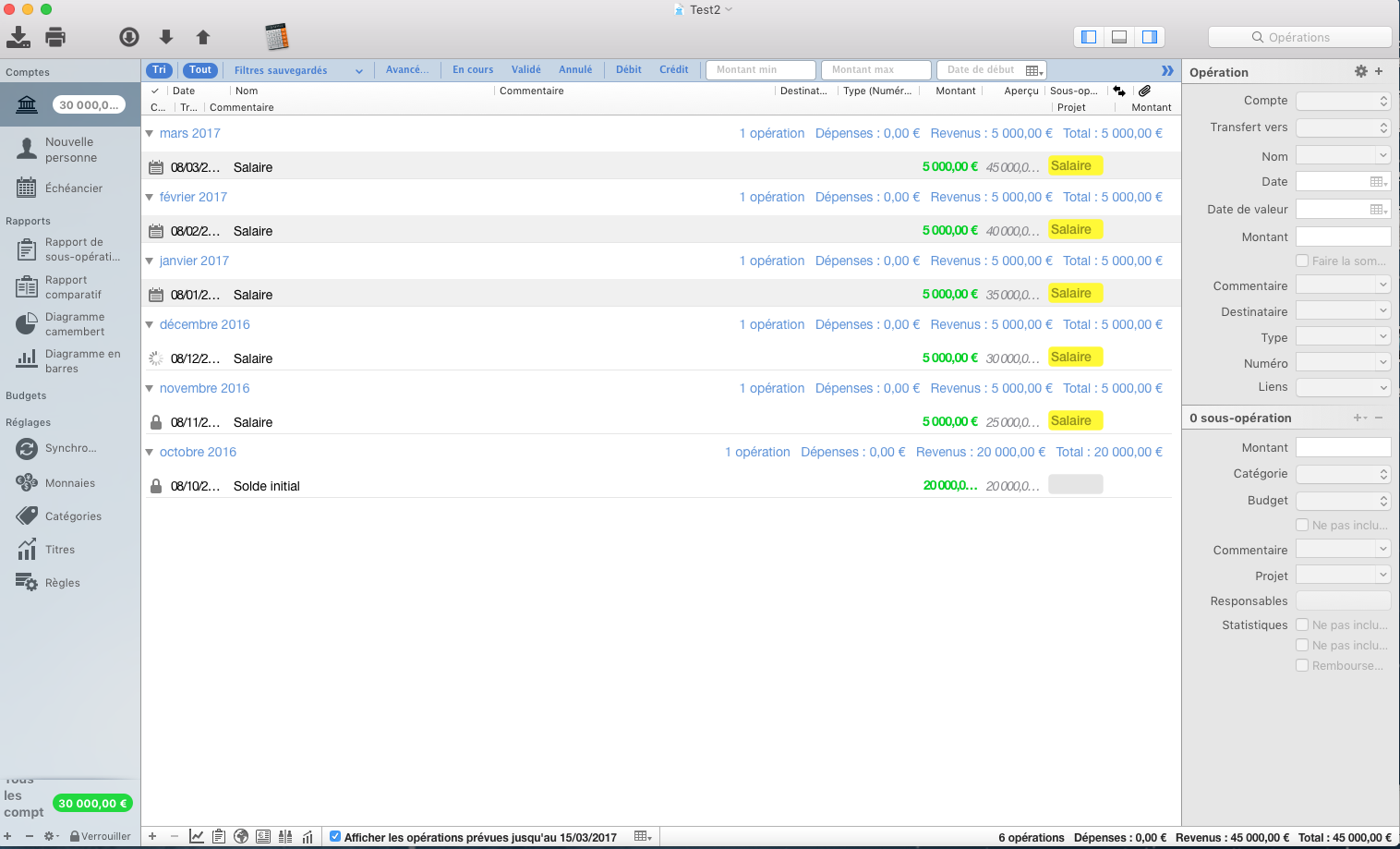Enable the Faire la somme checkbox
This screenshot has height=849, width=1400.
point(1302,261)
